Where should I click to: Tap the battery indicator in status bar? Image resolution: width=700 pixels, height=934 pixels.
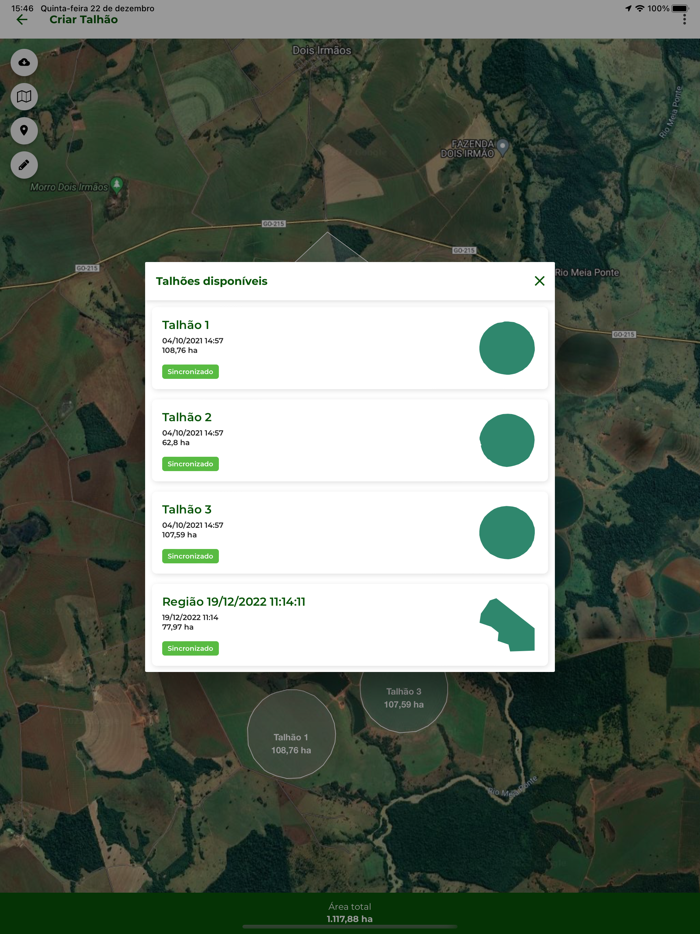coord(680,8)
